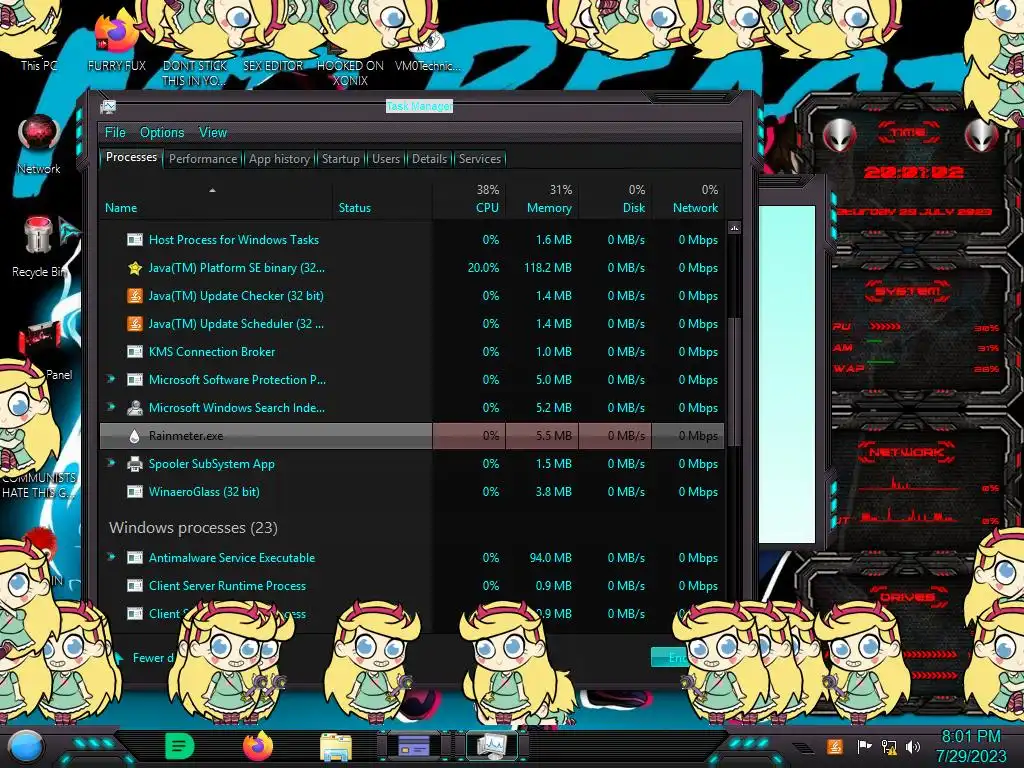
Task: Sort by the Disk column header
Action: 633,208
